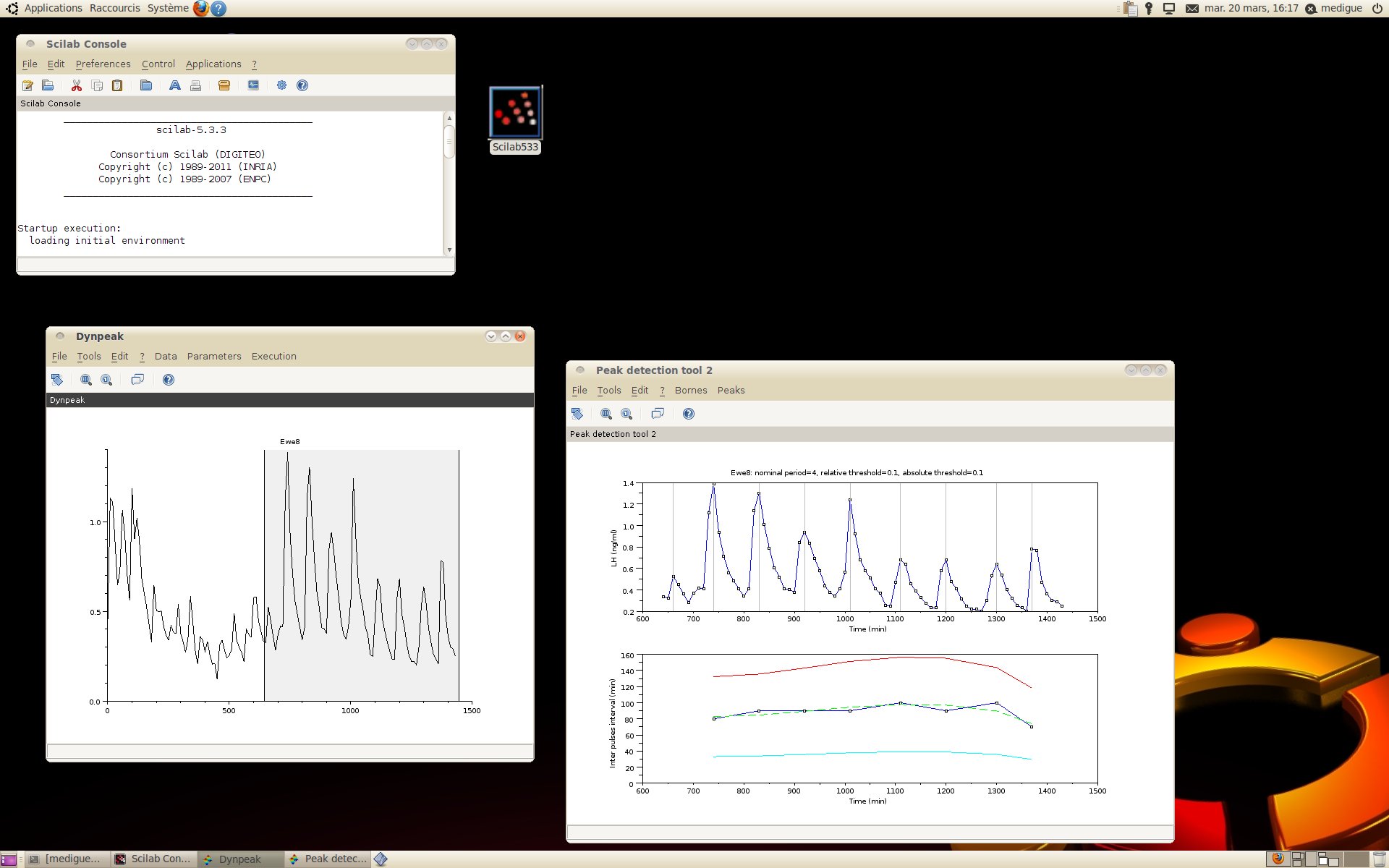Select zoom area icon in Peak detection tool 2
Screen dimensions: 1389x868
[606, 414]
